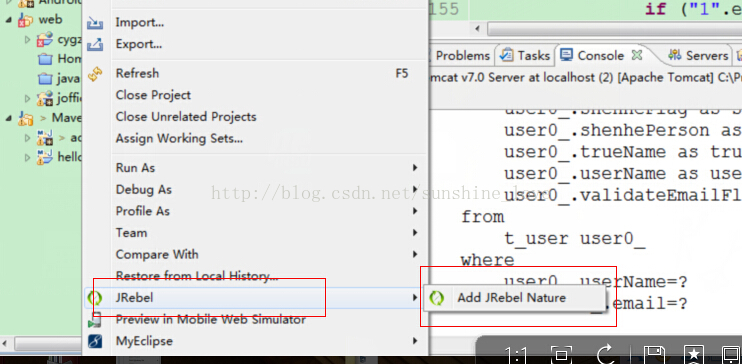Open the Profile As submenu arrow

click(x=415, y=211)
